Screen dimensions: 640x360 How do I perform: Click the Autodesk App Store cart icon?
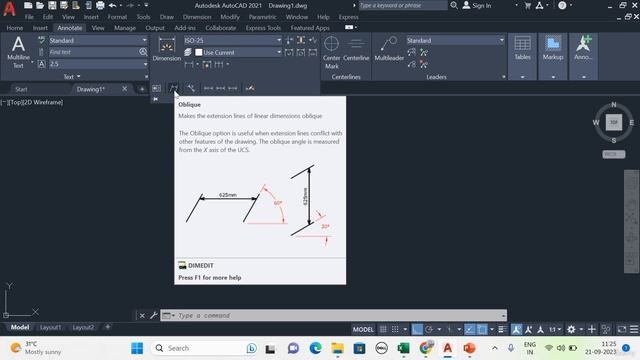527,5
